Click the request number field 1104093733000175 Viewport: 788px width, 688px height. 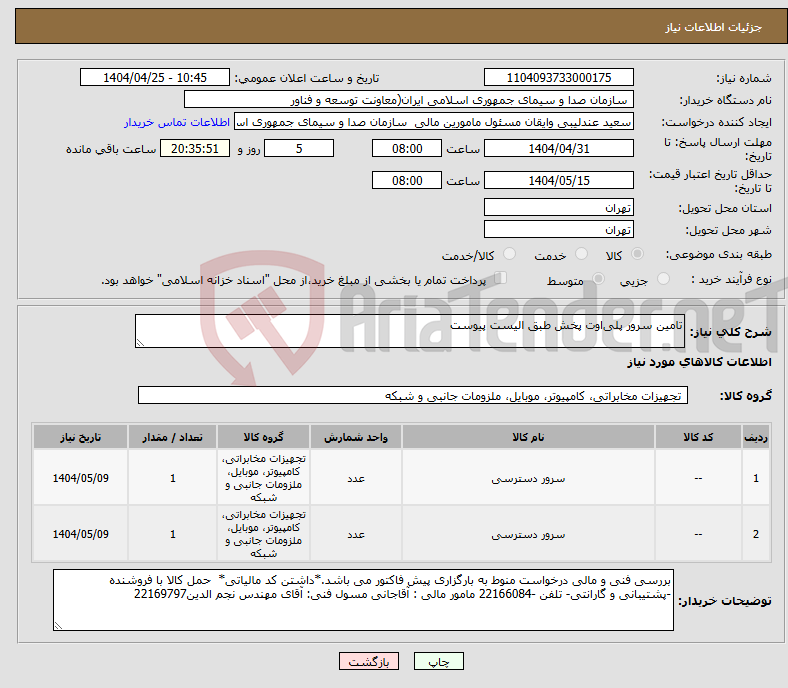click(x=558, y=77)
